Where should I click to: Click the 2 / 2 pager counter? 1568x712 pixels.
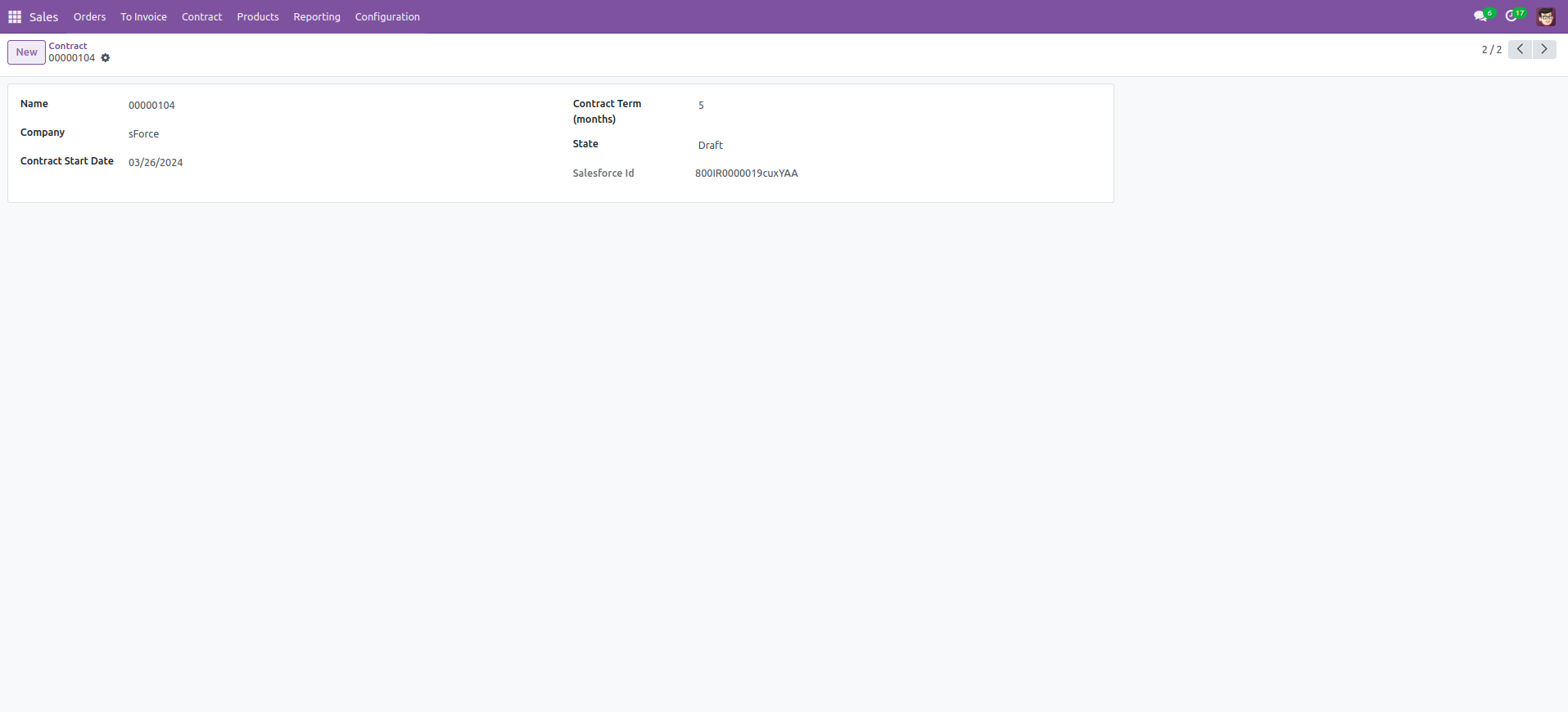(1492, 50)
